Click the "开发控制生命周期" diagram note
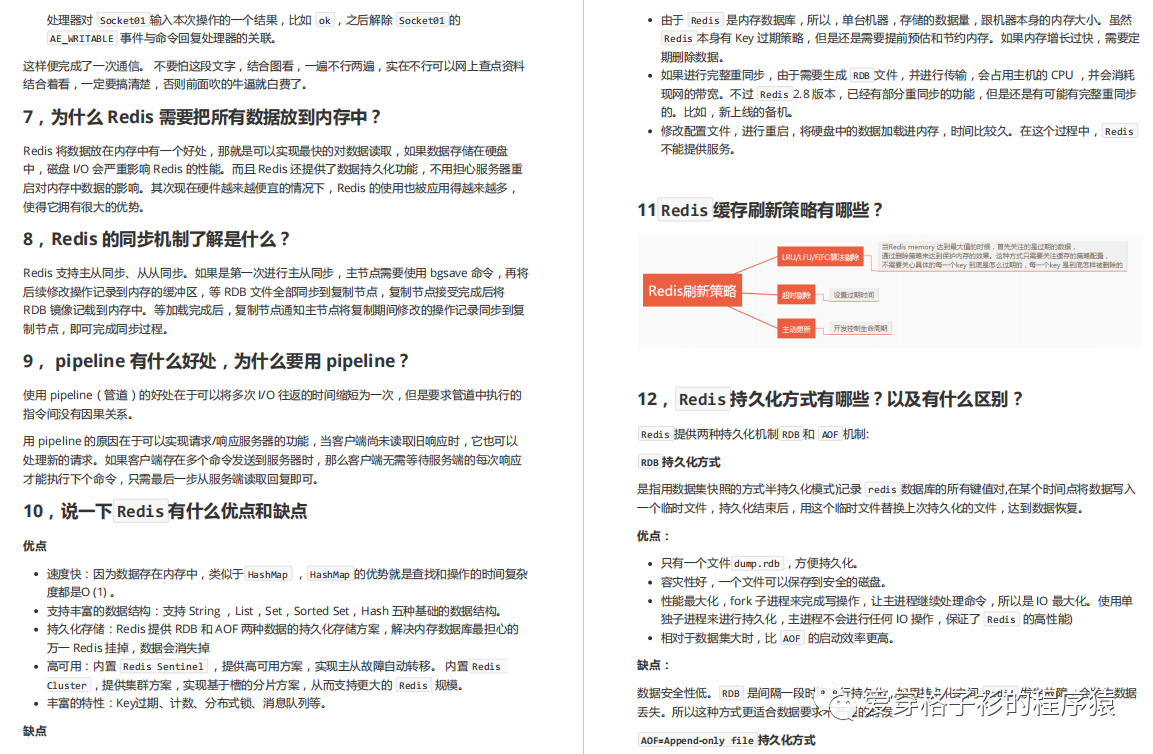1153x754 pixels. tap(860, 328)
